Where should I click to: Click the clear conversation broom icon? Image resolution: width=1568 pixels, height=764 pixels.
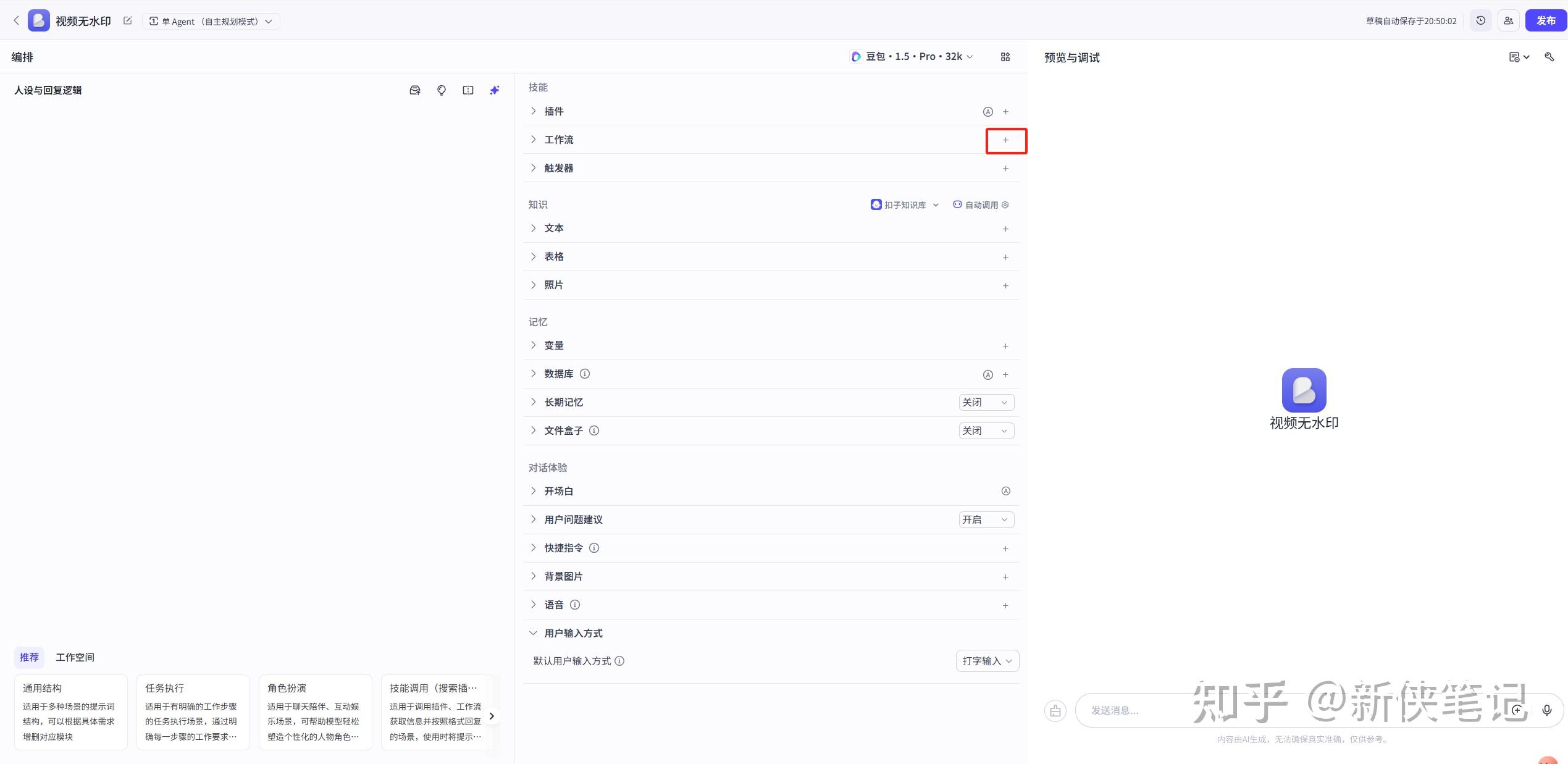[1055, 711]
